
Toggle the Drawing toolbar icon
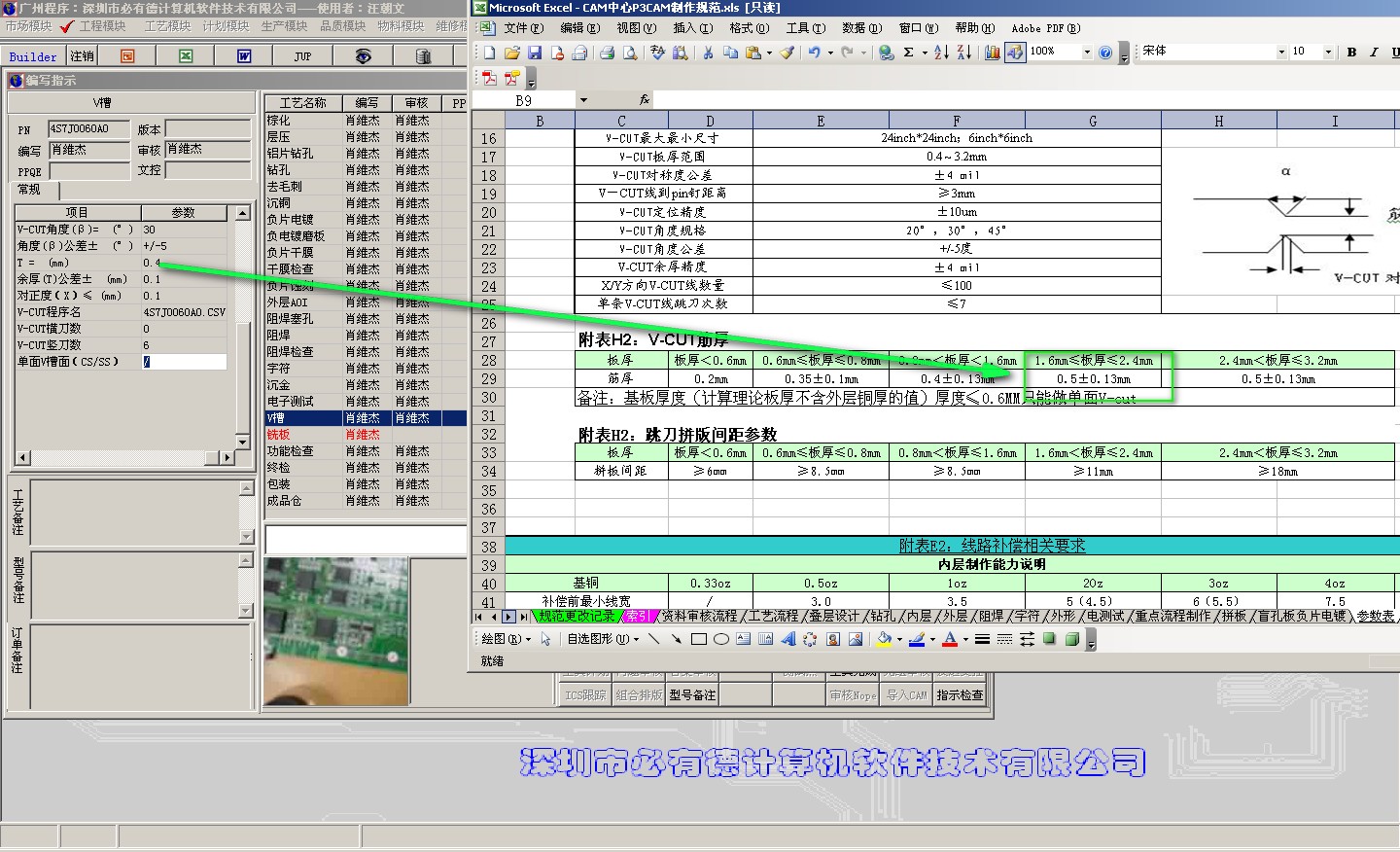(1015, 53)
